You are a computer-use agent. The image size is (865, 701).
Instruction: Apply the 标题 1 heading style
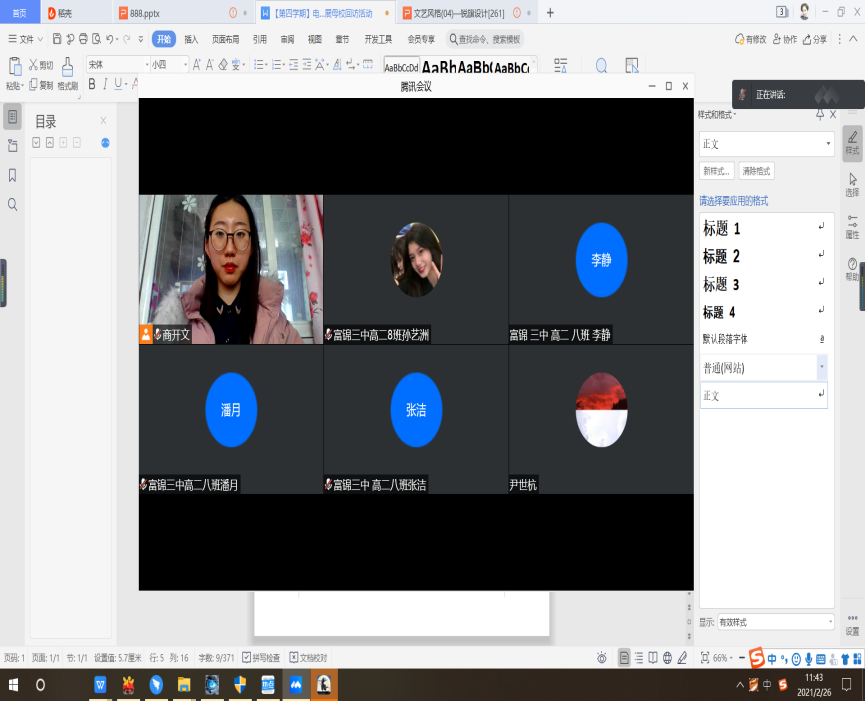[764, 228]
